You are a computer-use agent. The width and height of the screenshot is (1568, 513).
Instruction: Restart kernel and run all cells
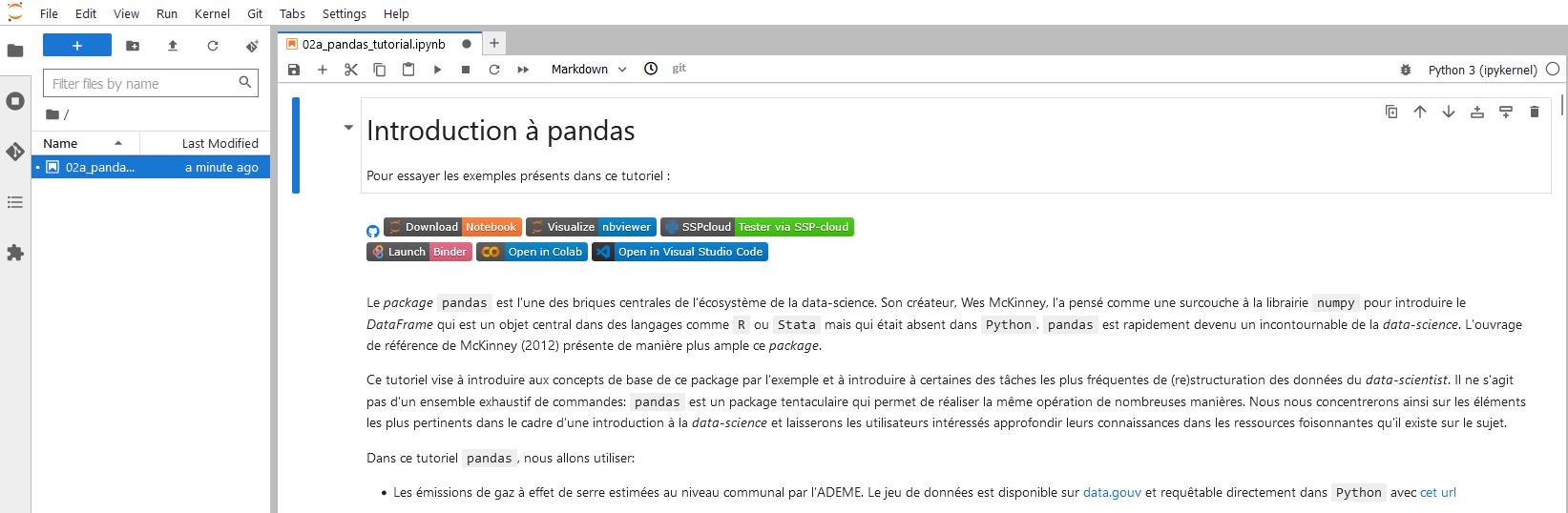coord(523,70)
